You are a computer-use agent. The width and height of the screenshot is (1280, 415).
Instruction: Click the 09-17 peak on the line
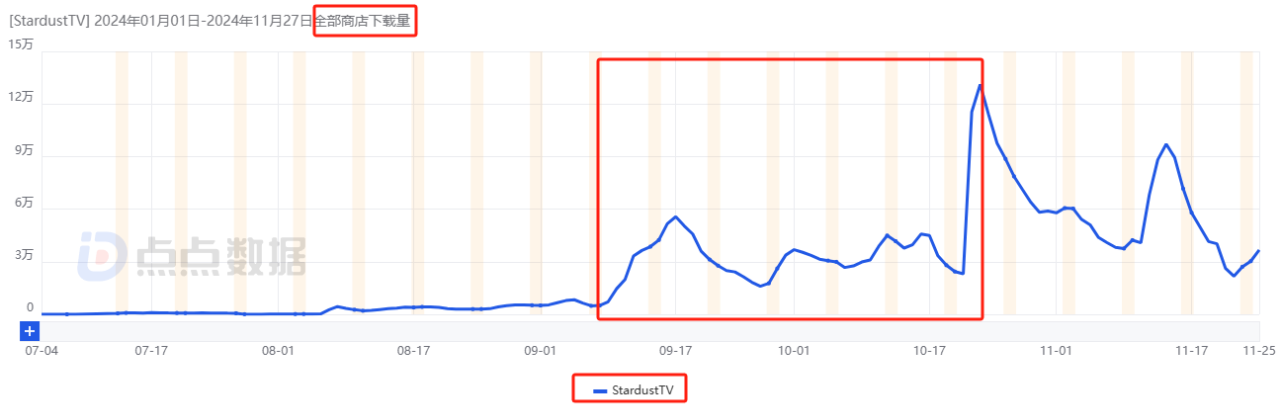[676, 217]
